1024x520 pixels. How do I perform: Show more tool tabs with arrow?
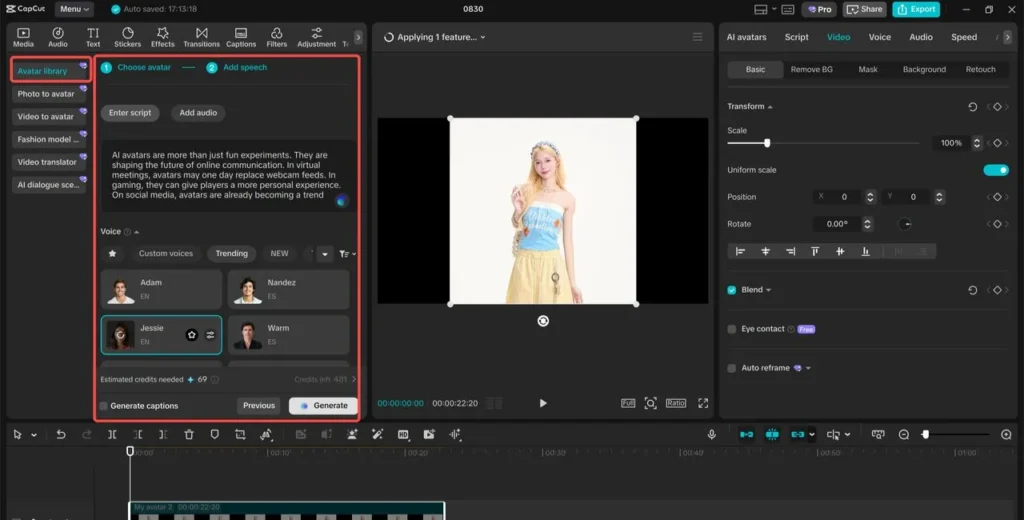coord(358,37)
